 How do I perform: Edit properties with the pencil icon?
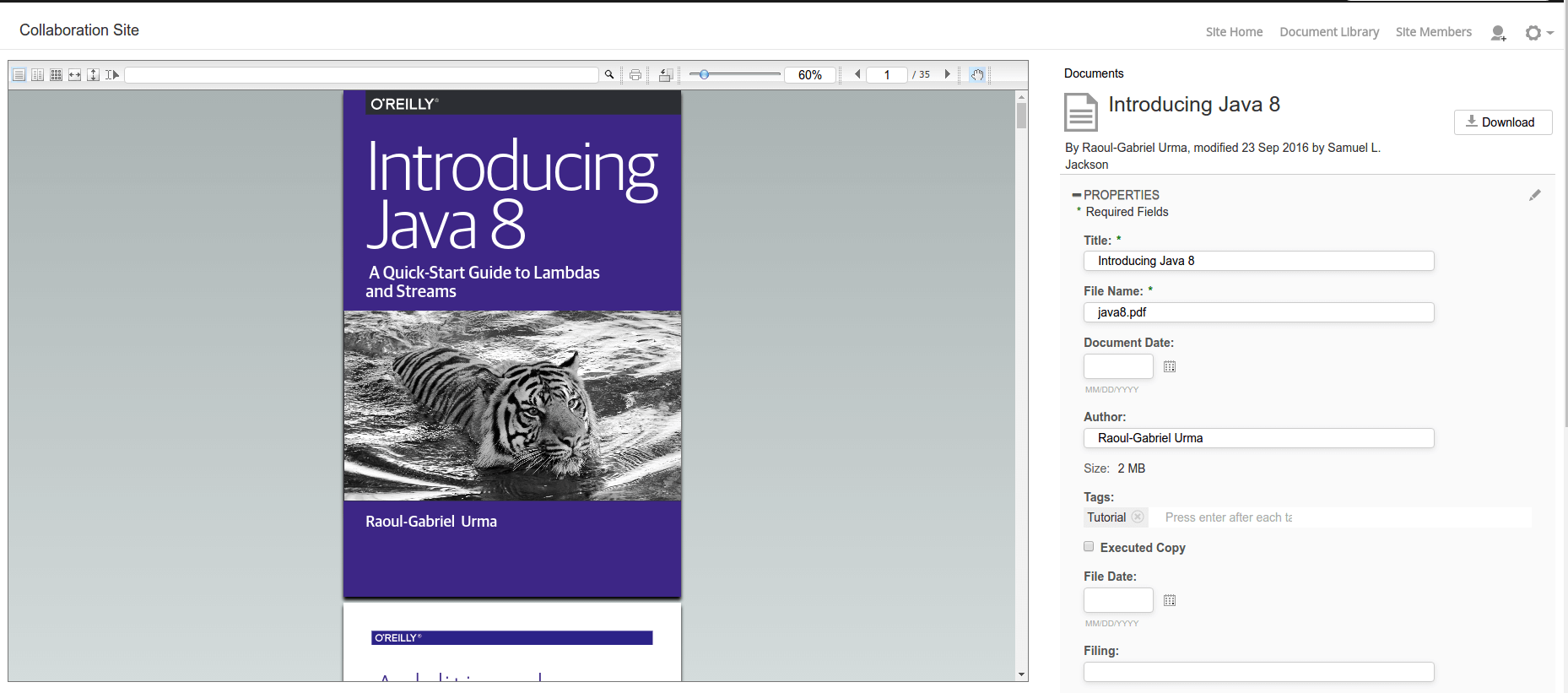[1535, 195]
